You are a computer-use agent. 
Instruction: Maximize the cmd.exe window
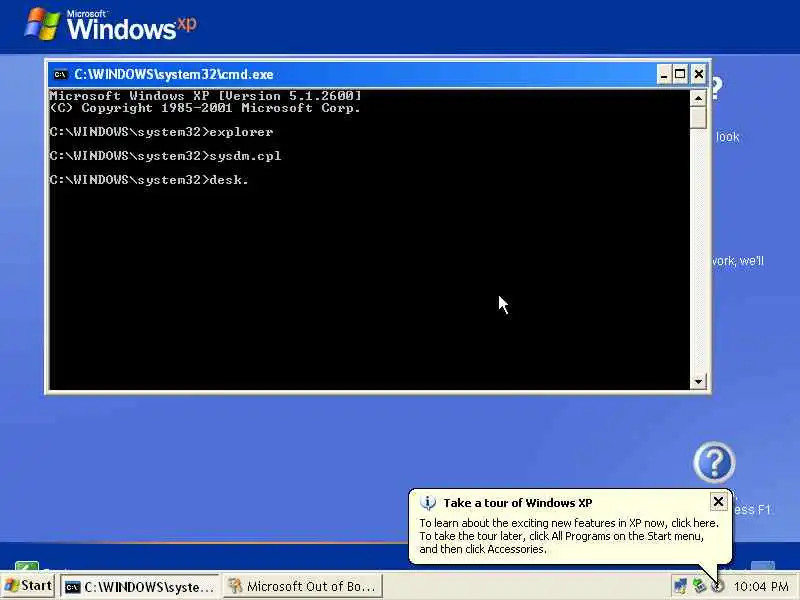point(680,74)
